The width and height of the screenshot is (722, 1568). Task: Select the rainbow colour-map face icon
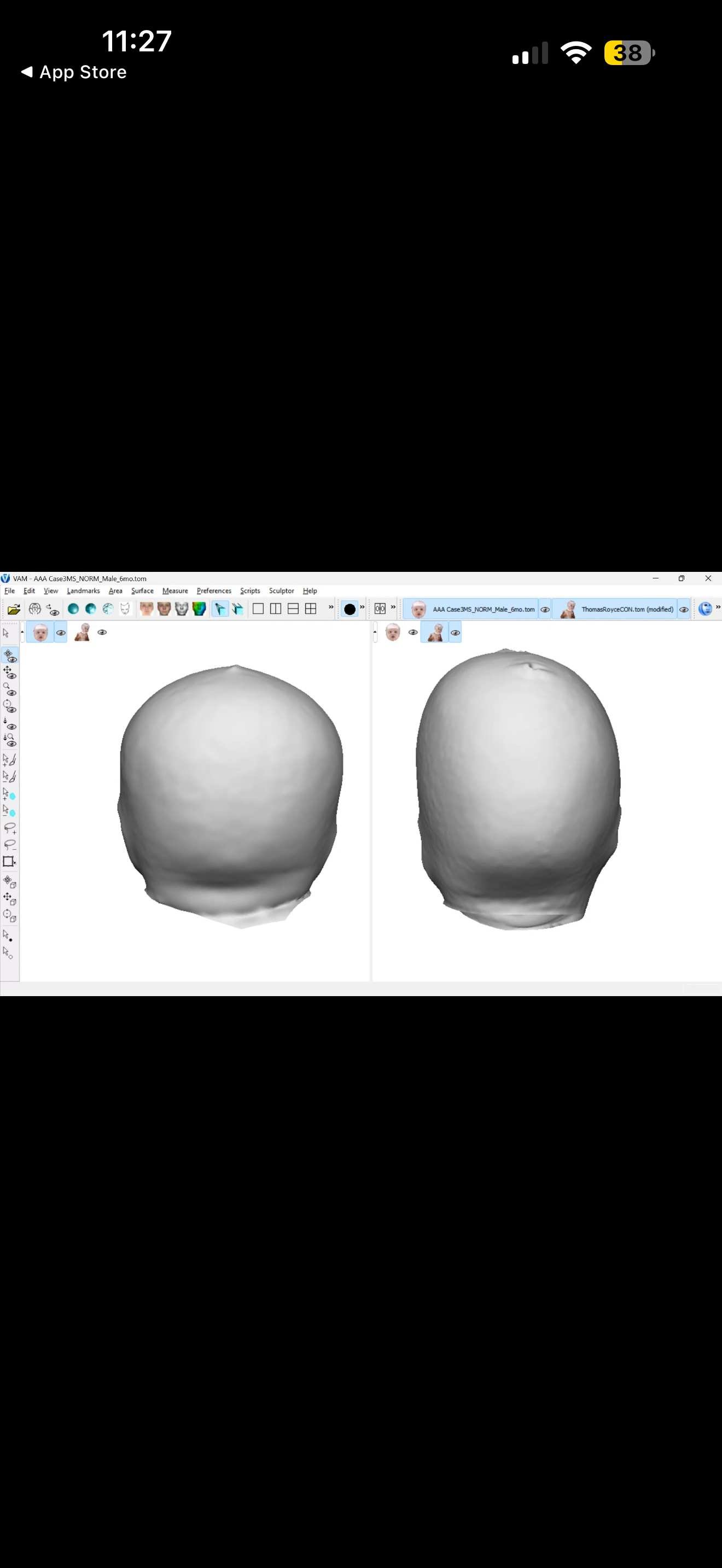(199, 609)
